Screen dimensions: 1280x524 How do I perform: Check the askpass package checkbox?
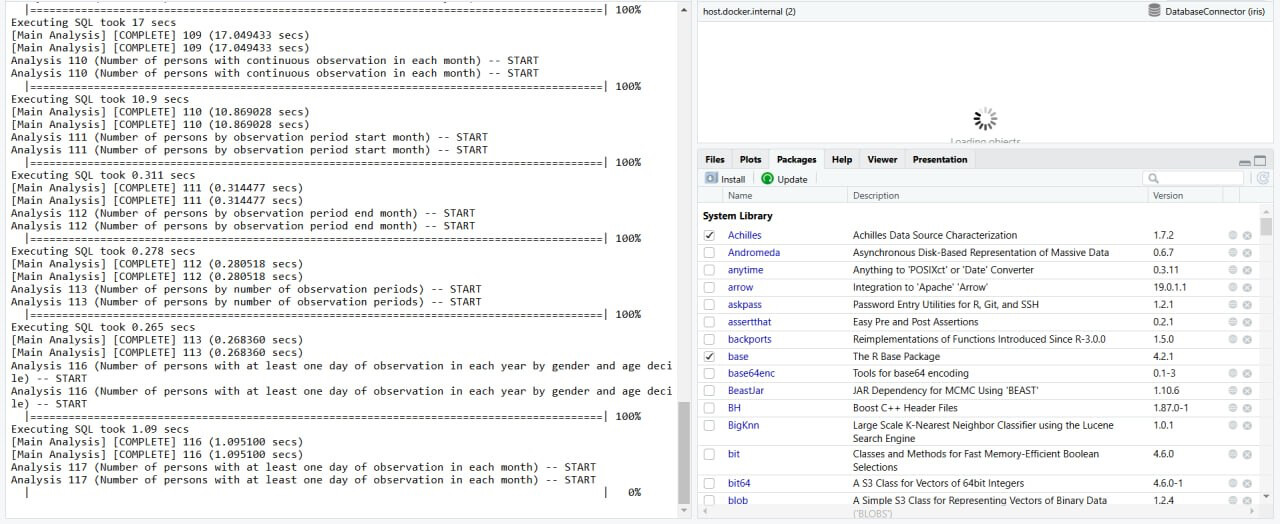(x=709, y=304)
